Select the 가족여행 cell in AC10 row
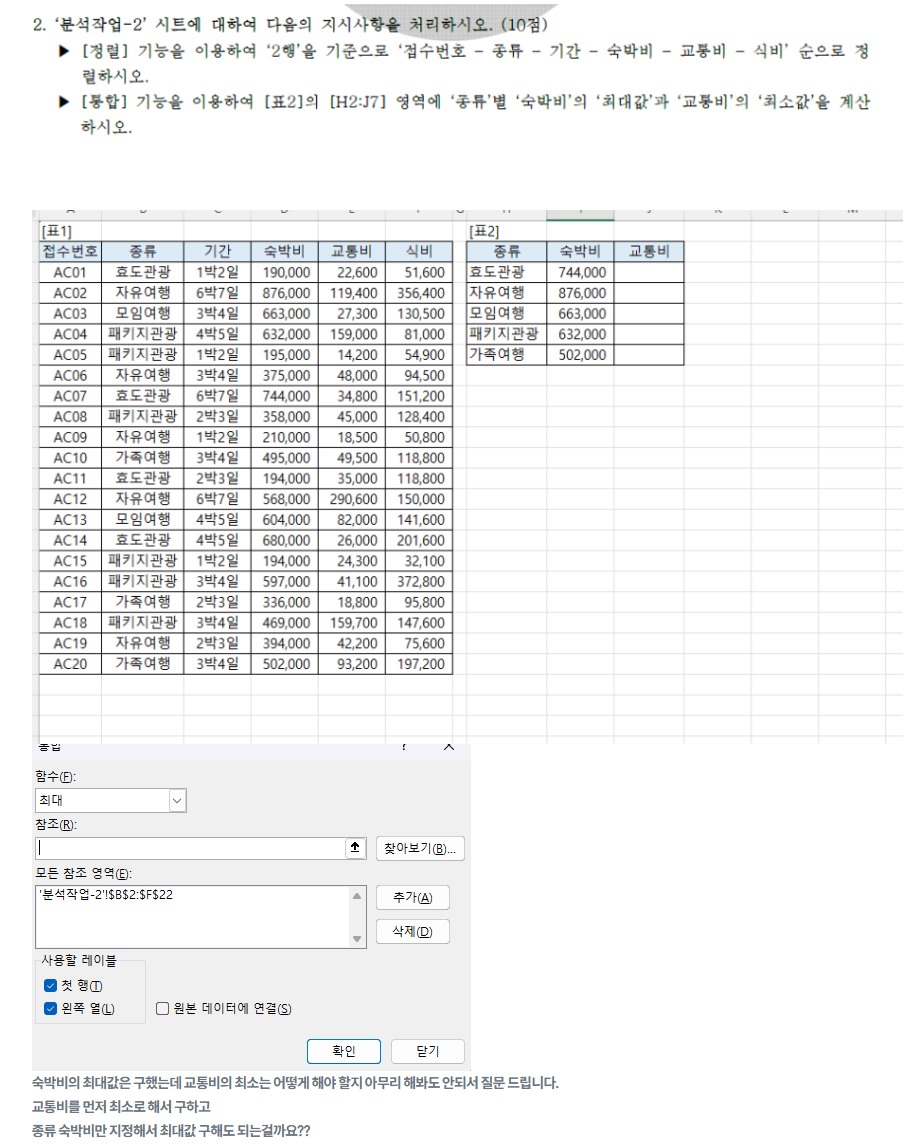 (143, 457)
